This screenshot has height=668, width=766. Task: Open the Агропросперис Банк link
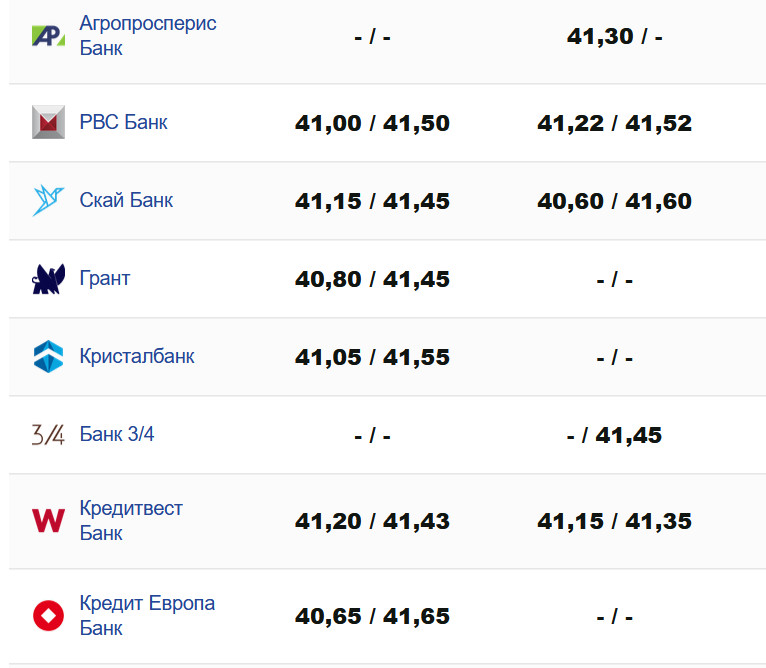point(147,35)
